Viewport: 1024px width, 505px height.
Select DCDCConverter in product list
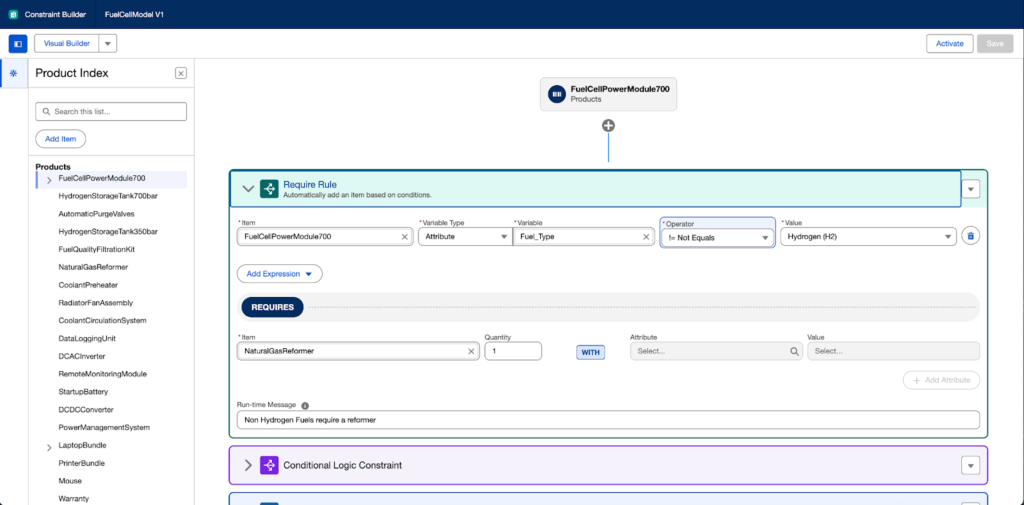(x=86, y=410)
